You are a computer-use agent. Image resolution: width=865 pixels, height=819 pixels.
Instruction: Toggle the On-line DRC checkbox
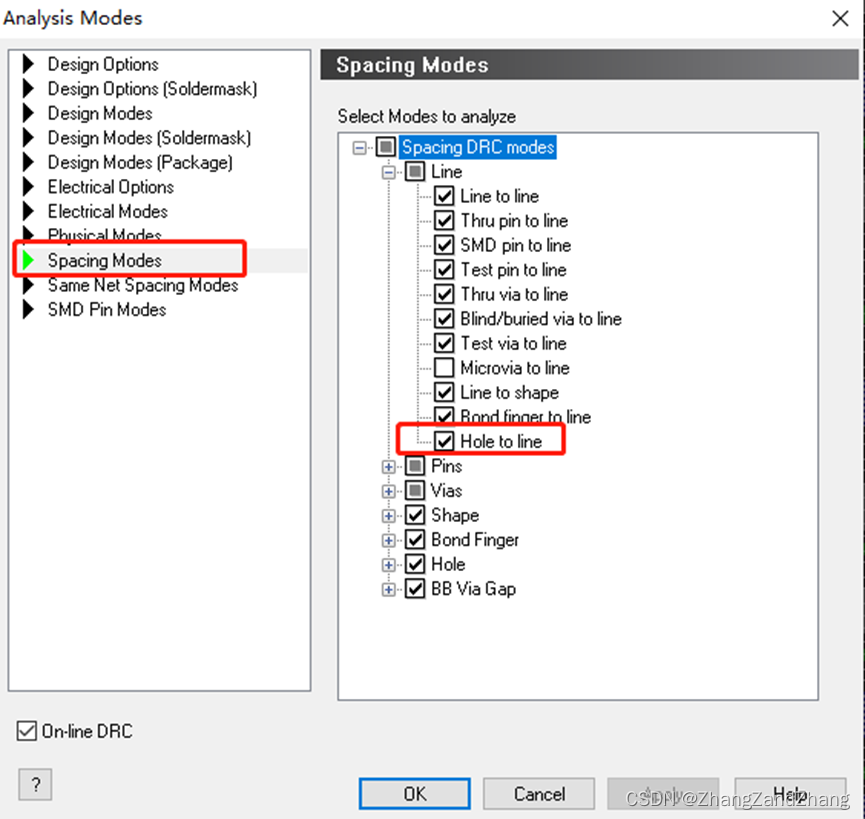pos(27,732)
